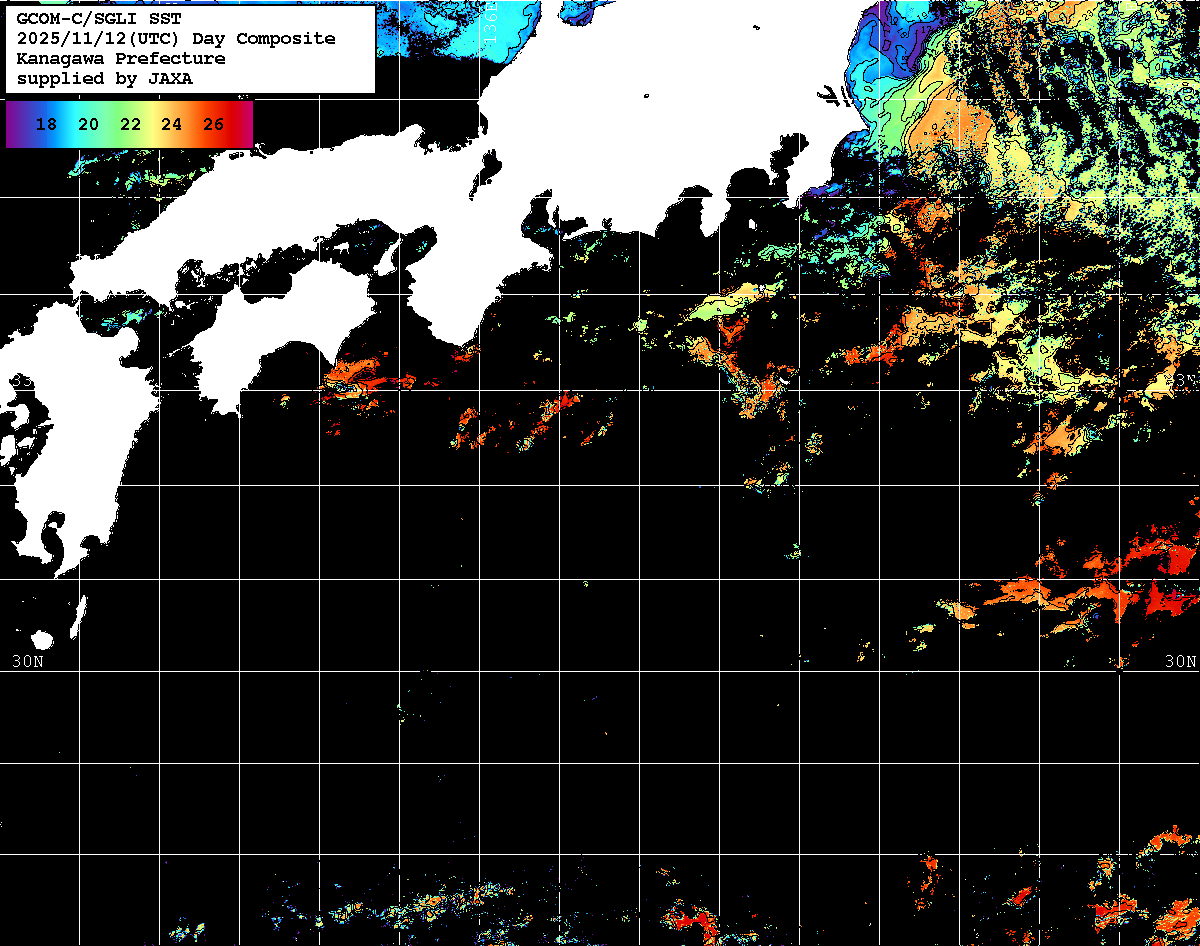This screenshot has height=946, width=1200.
Task: Click the purple left end of color bar
Action: (14, 125)
